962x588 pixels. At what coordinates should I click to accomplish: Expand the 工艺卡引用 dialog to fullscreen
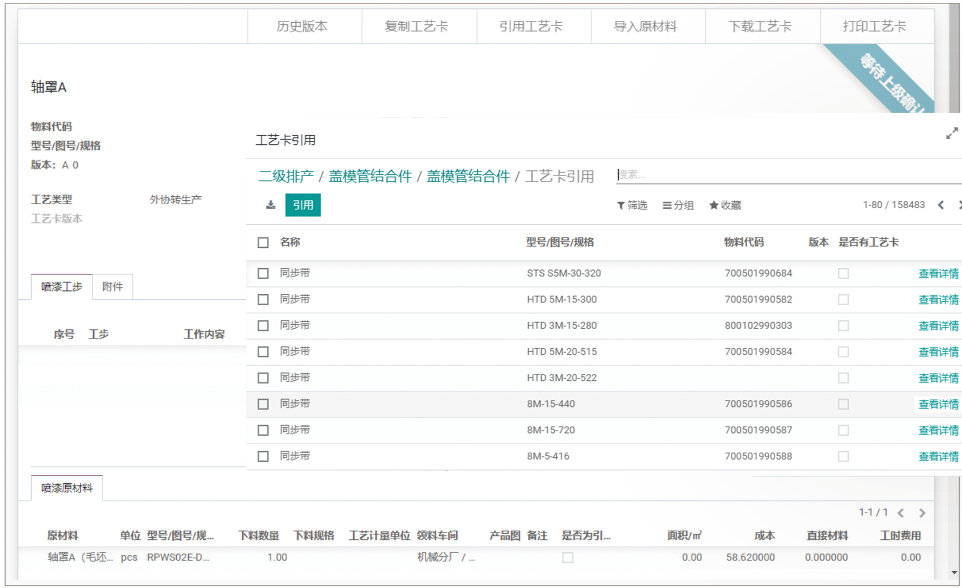tap(951, 134)
